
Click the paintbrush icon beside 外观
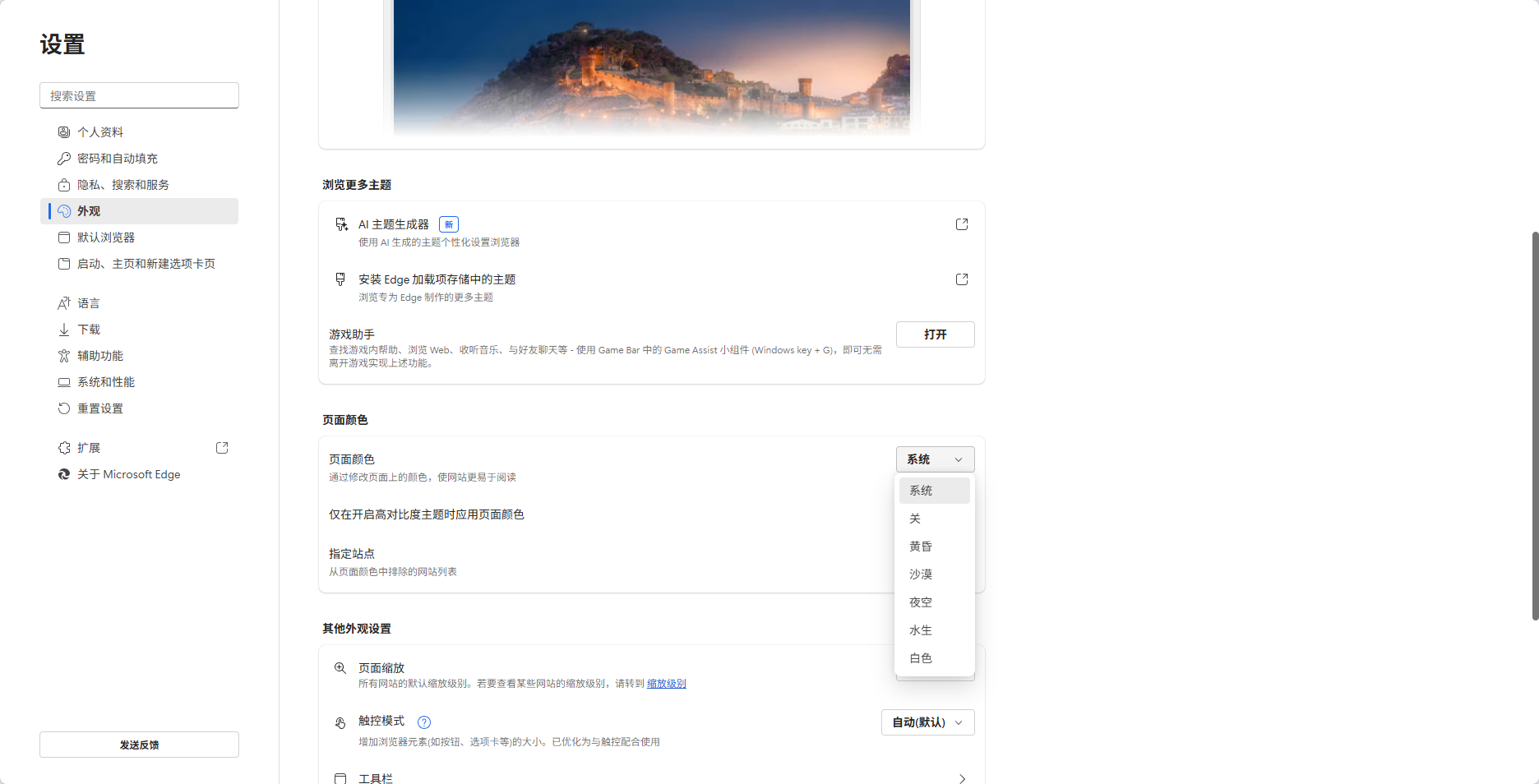(x=64, y=211)
